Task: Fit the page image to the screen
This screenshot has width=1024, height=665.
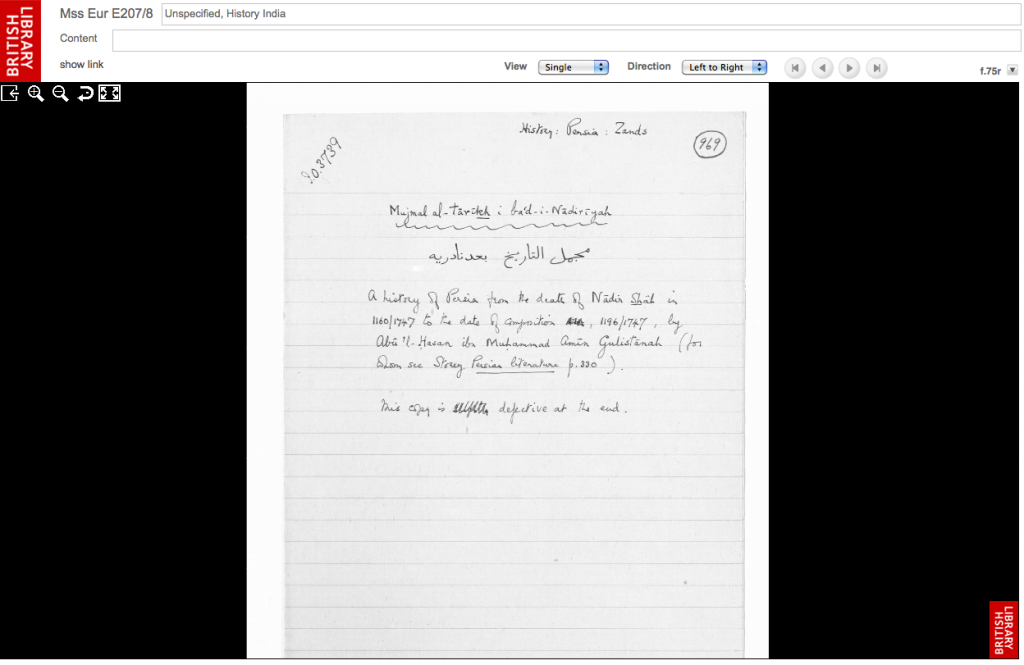Action: [109, 93]
